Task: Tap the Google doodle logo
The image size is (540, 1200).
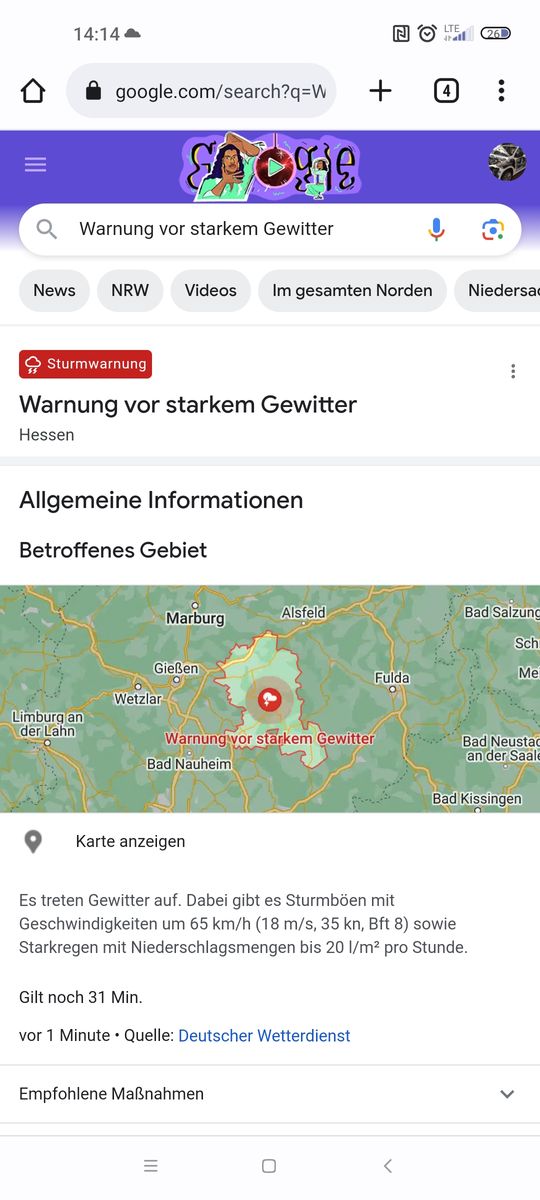Action: click(268, 166)
